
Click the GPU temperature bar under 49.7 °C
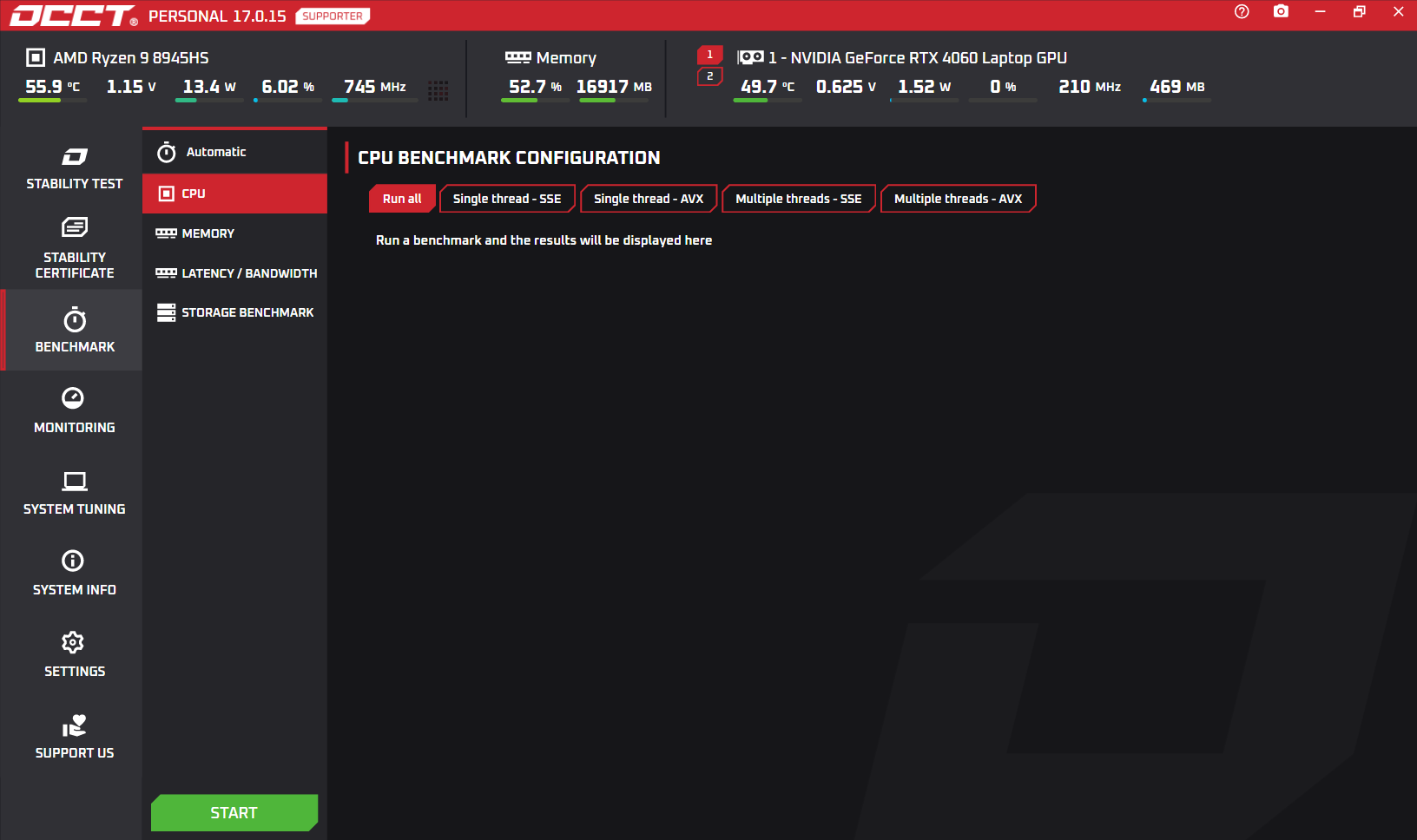click(x=768, y=101)
